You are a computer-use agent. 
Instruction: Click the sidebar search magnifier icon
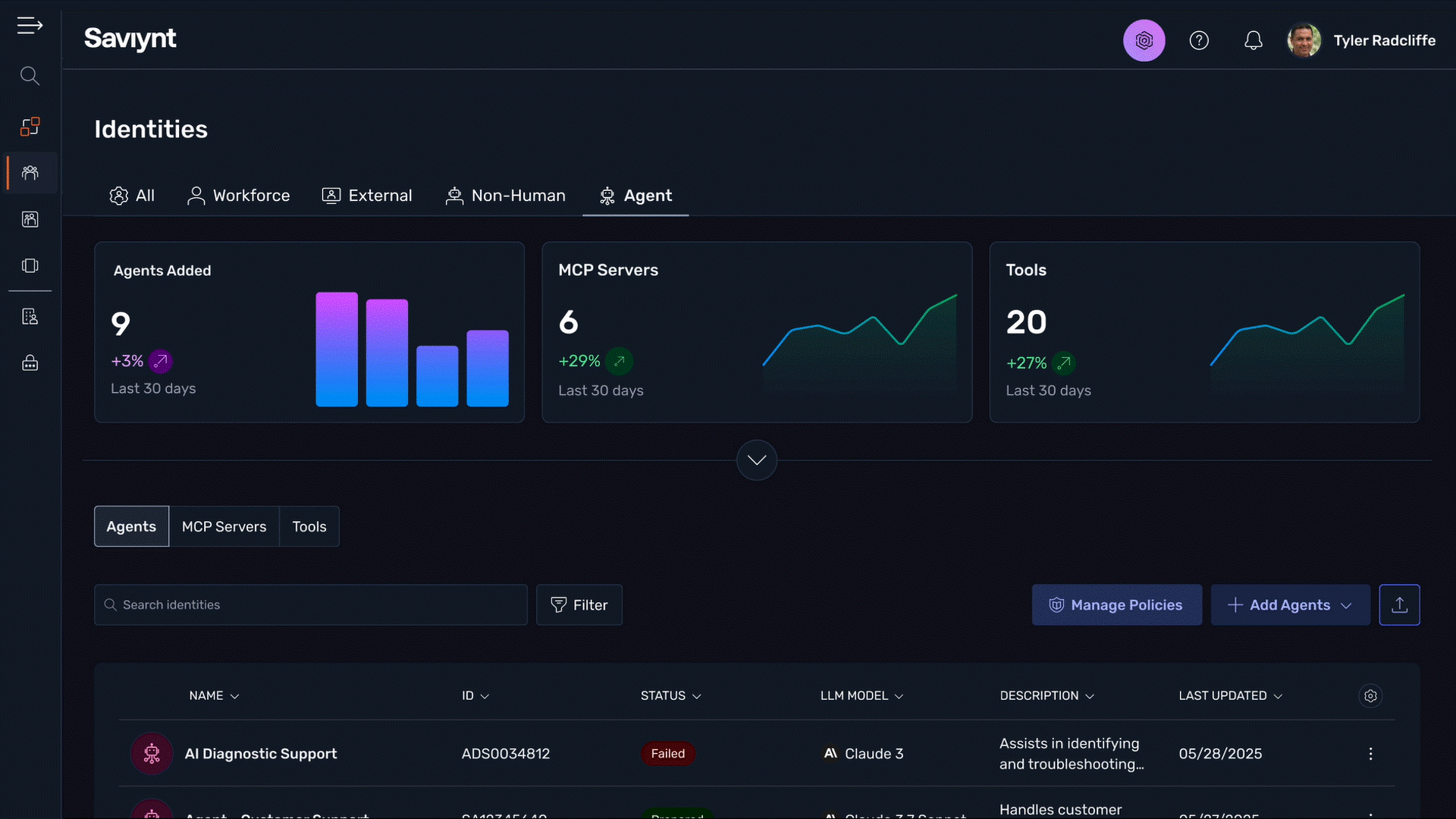coord(30,76)
